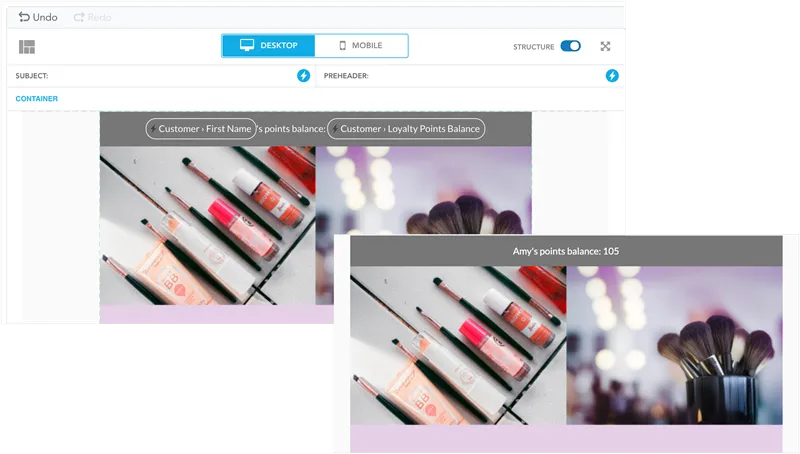Toggle the Structure switch off
800x454 pixels.
(x=570, y=46)
